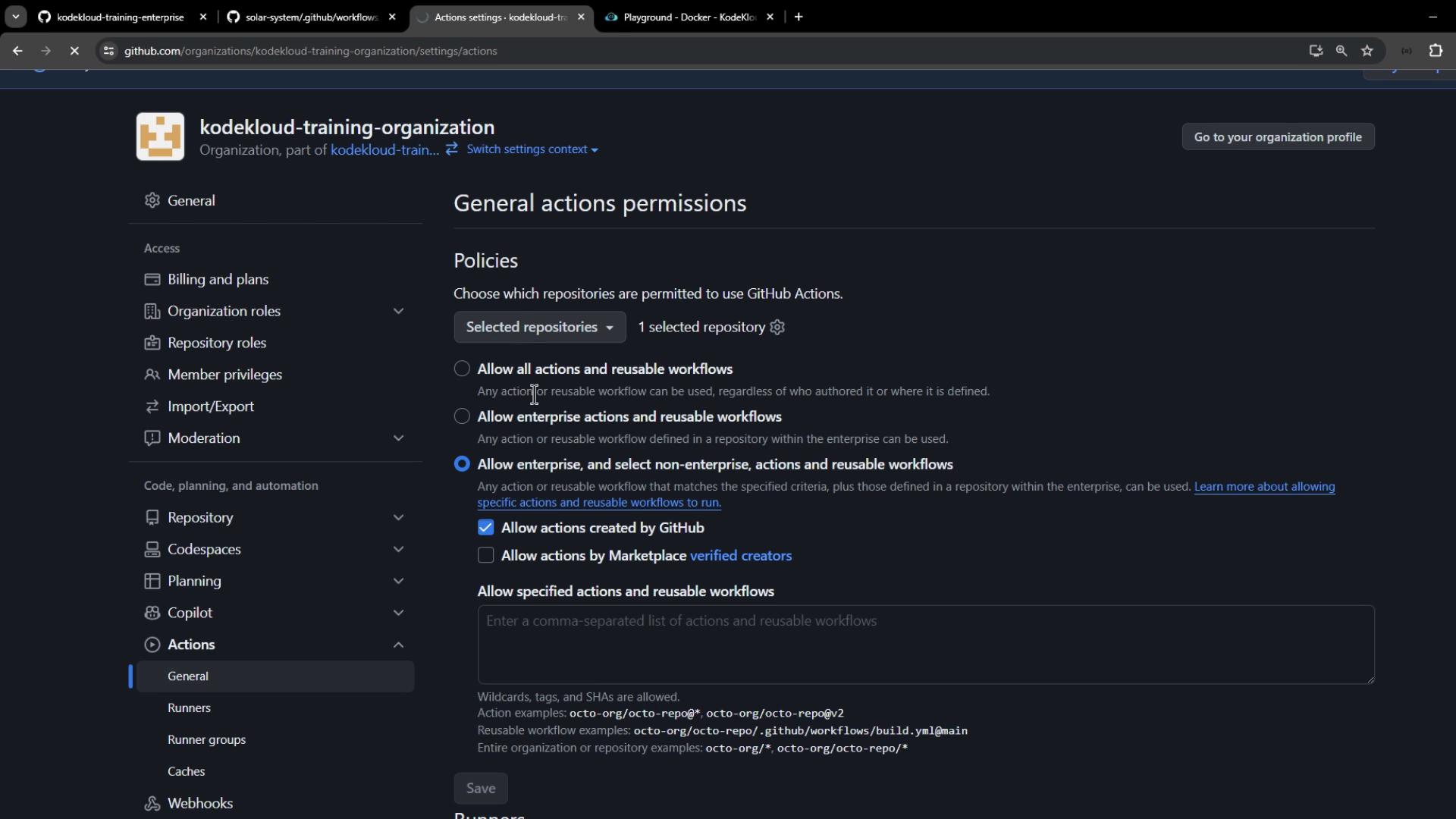Open the Runners settings page
This screenshot has width=1456, height=819.
pos(189,708)
